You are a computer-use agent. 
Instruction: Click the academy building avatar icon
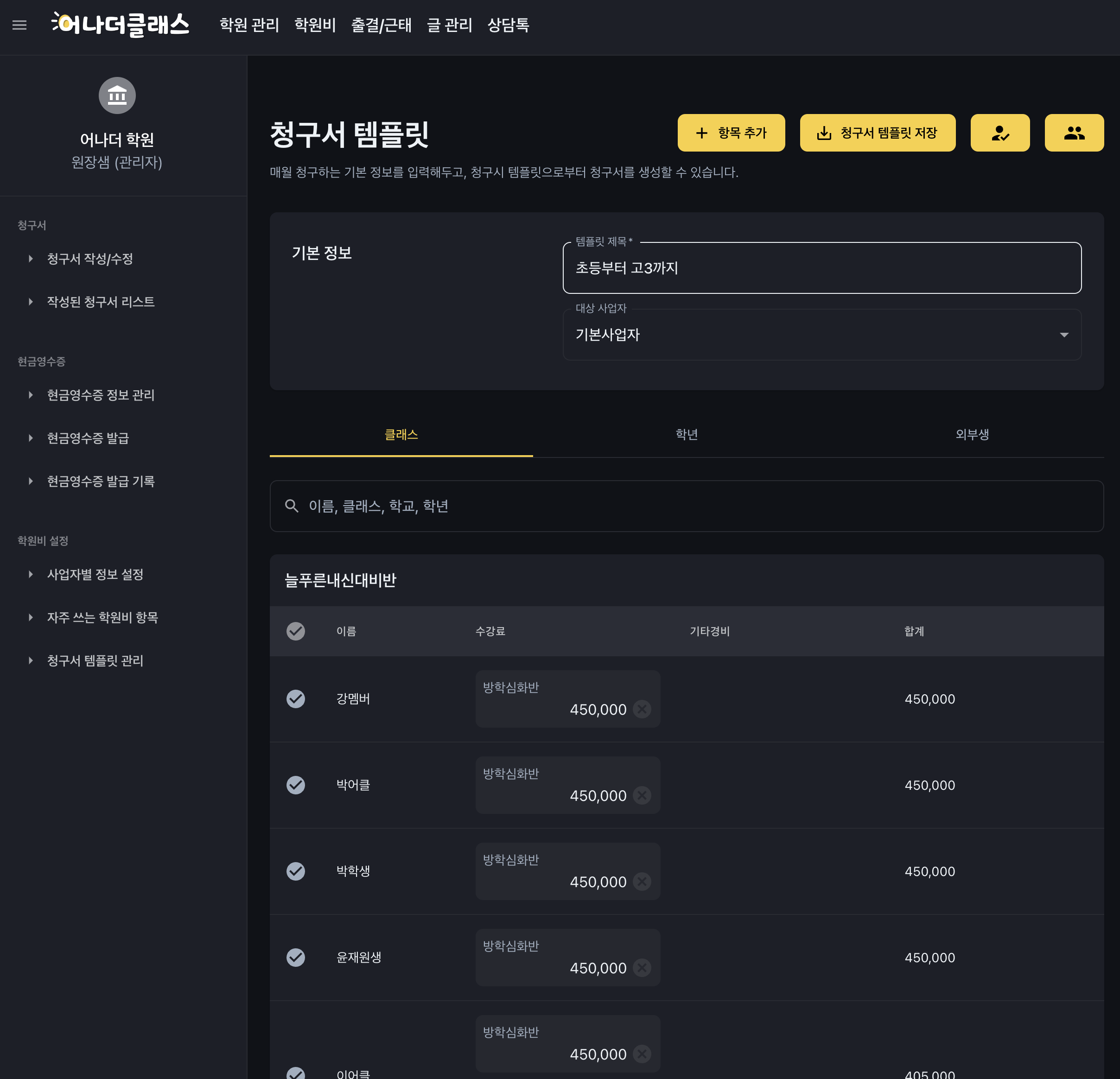(117, 95)
